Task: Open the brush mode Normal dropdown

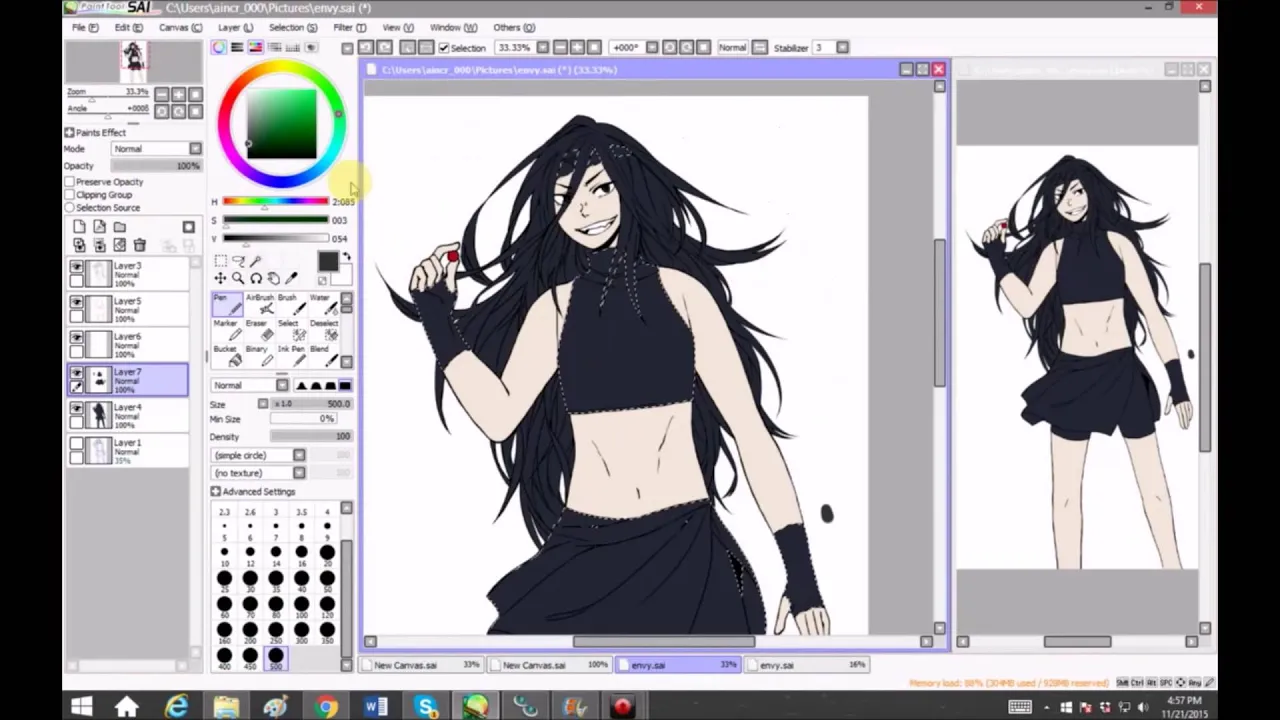Action: click(x=249, y=386)
